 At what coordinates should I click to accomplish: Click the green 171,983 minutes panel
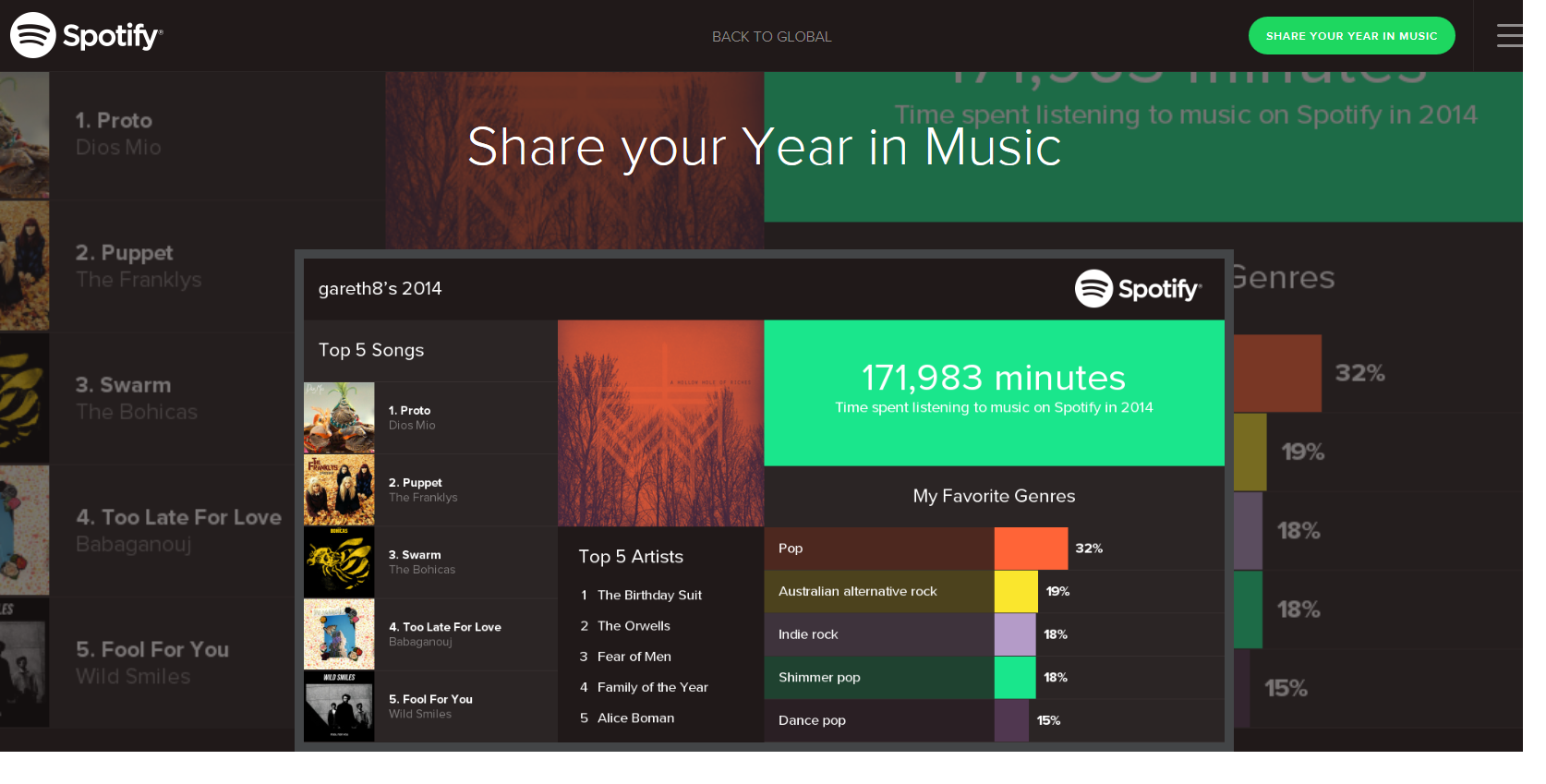point(994,392)
